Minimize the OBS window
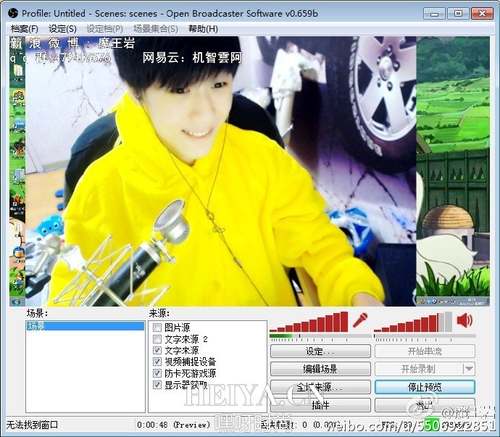500x437 pixels. click(434, 14)
